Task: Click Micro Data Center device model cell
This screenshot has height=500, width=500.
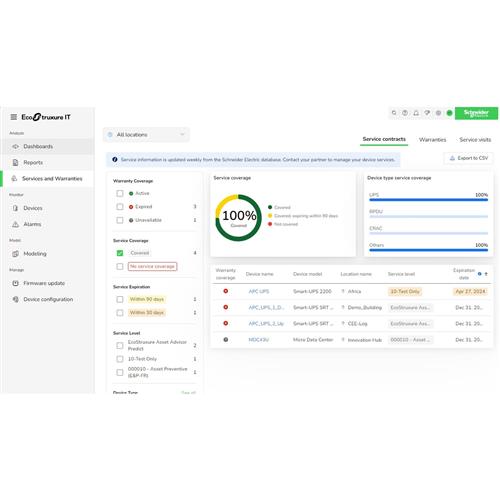Action: point(313,340)
